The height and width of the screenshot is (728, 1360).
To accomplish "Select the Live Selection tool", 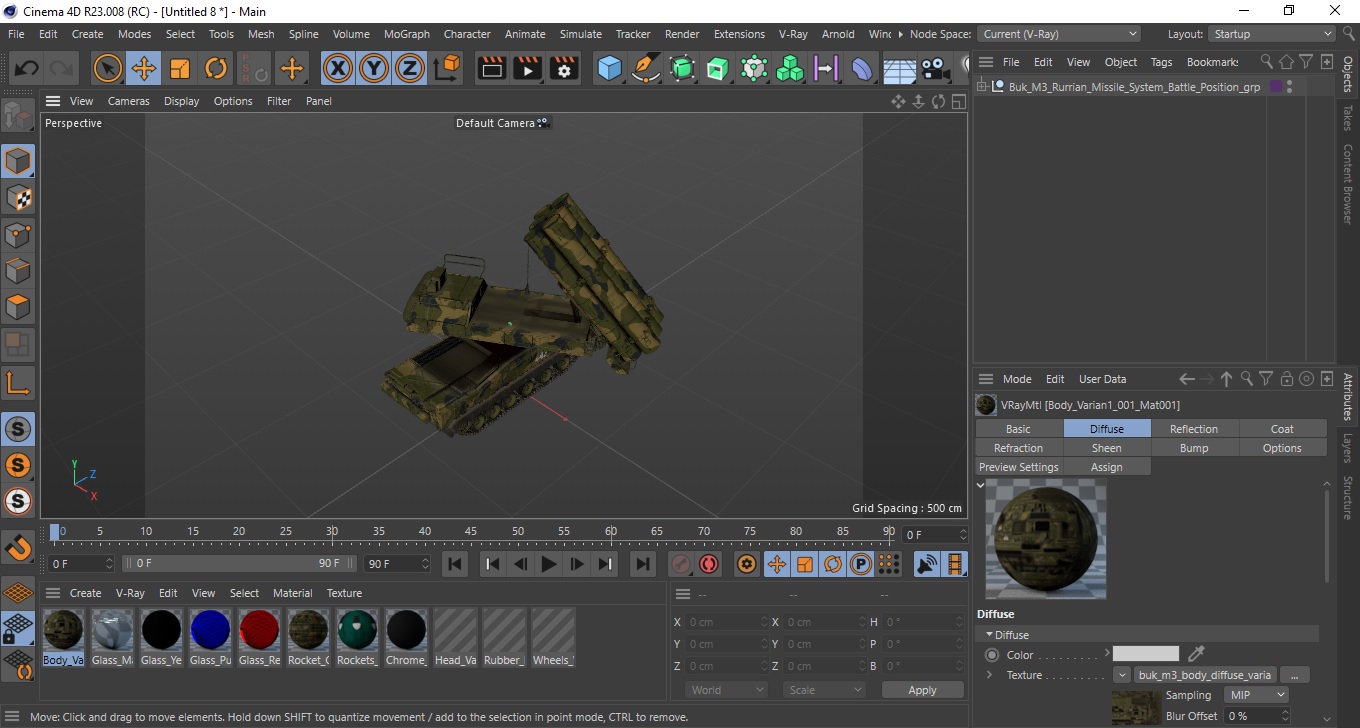I will pos(107,69).
